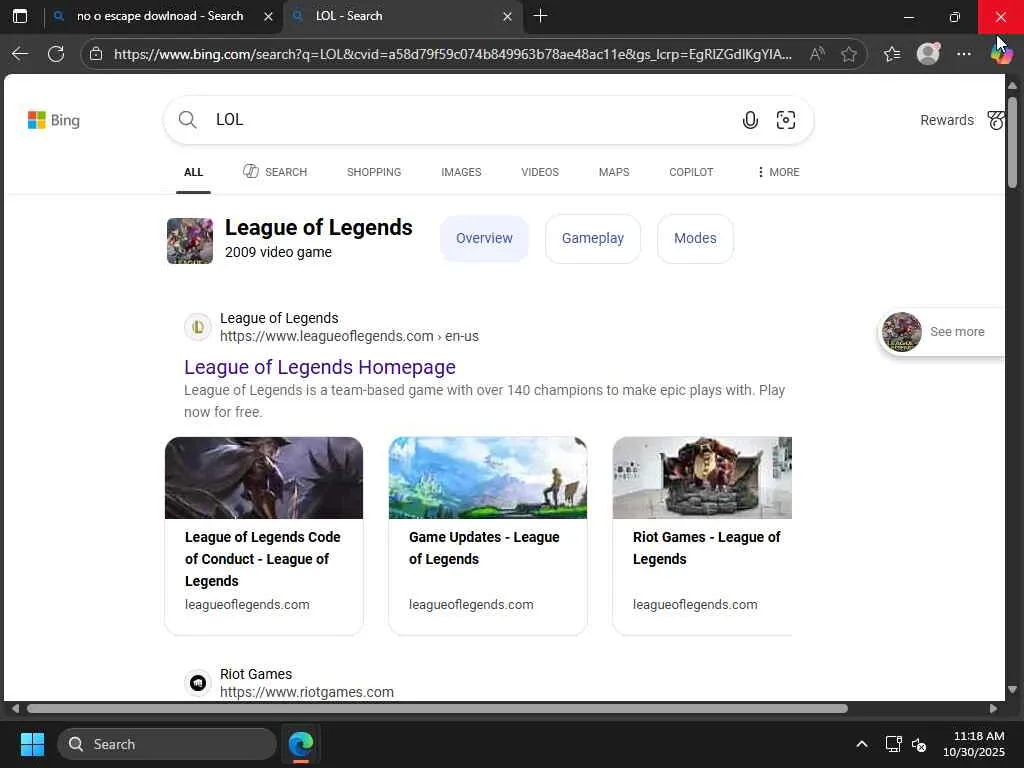Click the horizontal scrollbar thumb

[x=438, y=709]
